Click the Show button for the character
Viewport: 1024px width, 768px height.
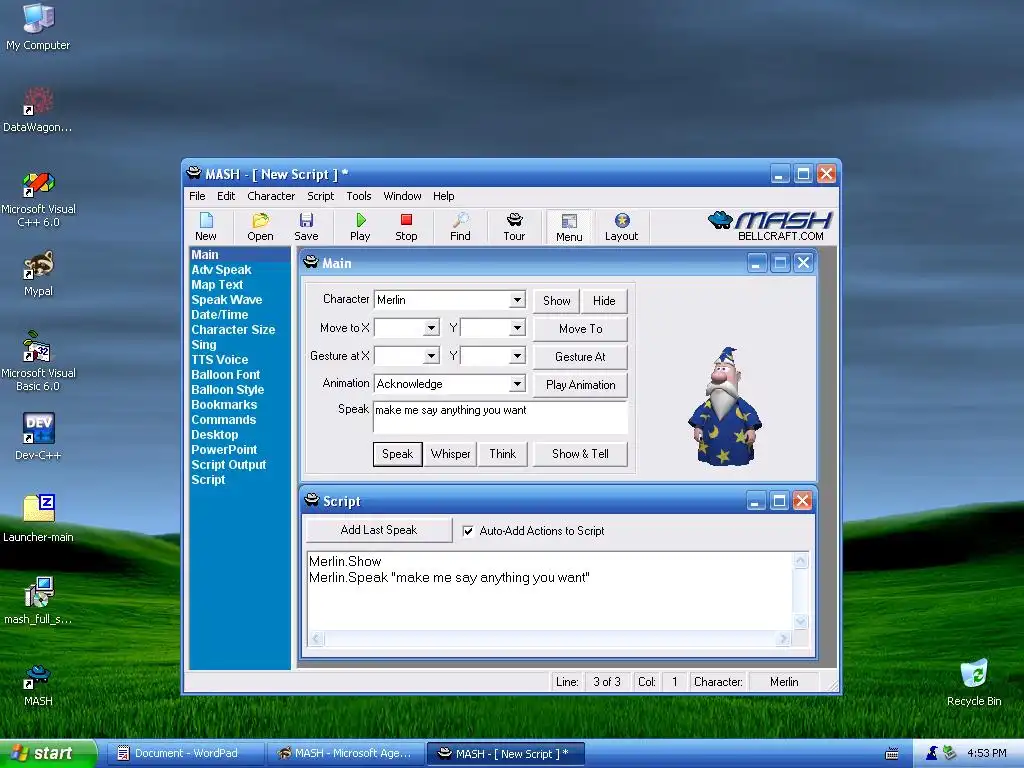pyautogui.click(x=556, y=301)
